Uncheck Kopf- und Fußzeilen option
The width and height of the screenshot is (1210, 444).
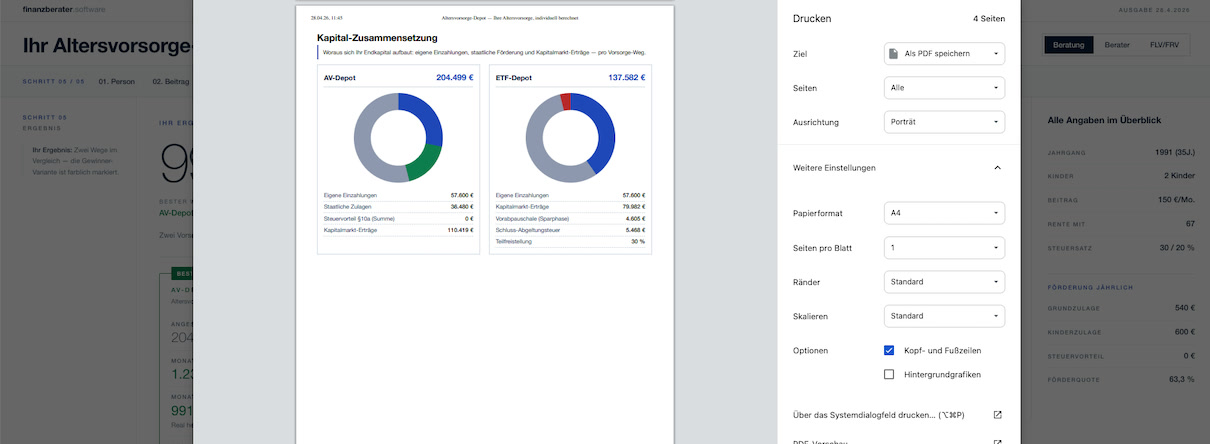889,351
